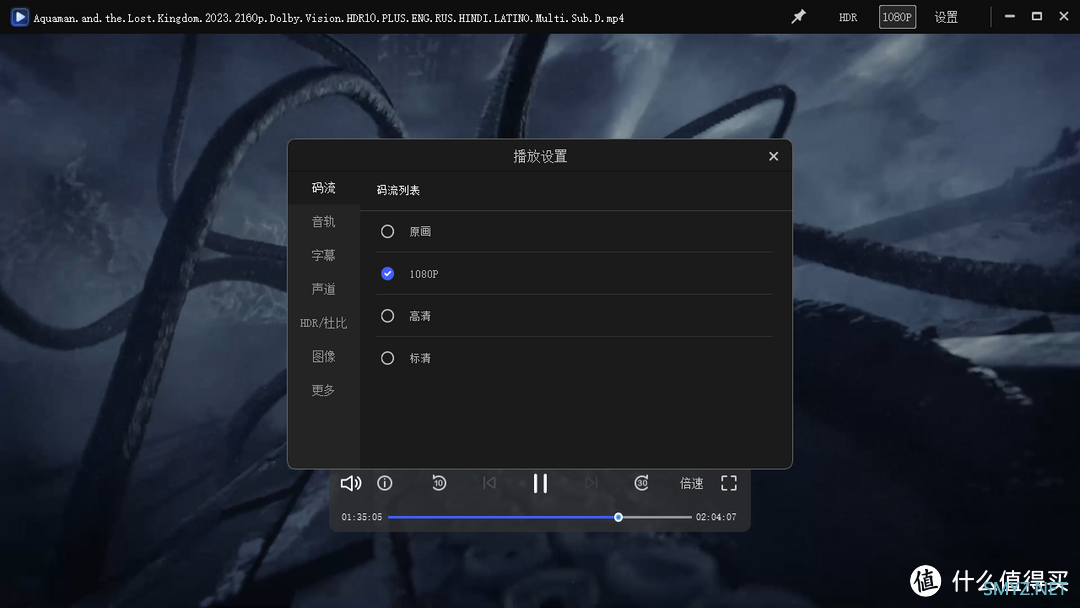Toggle the HDR mode button
Viewport: 1080px width, 608px height.
pyautogui.click(x=848, y=17)
